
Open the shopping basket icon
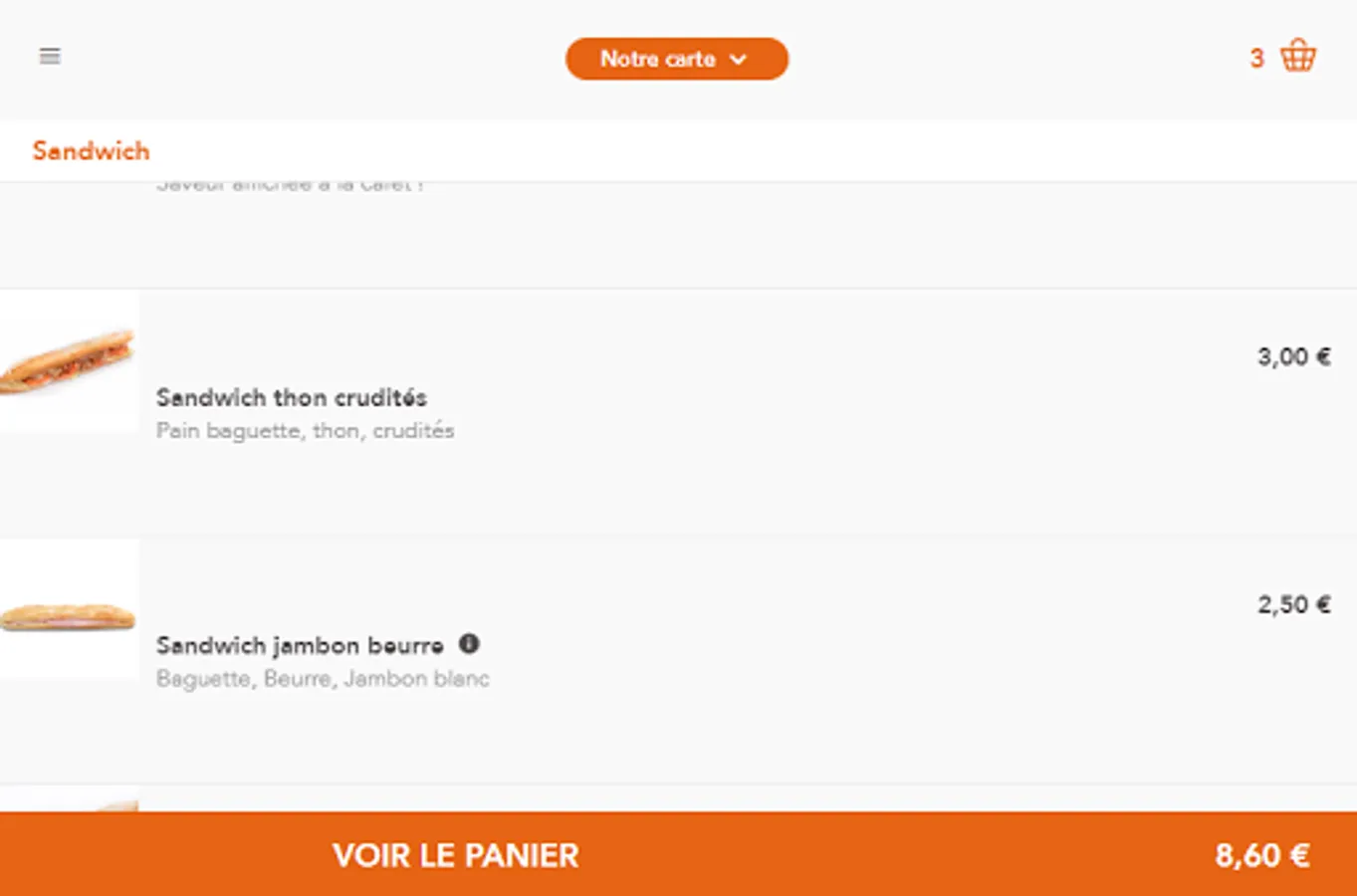[x=1298, y=56]
